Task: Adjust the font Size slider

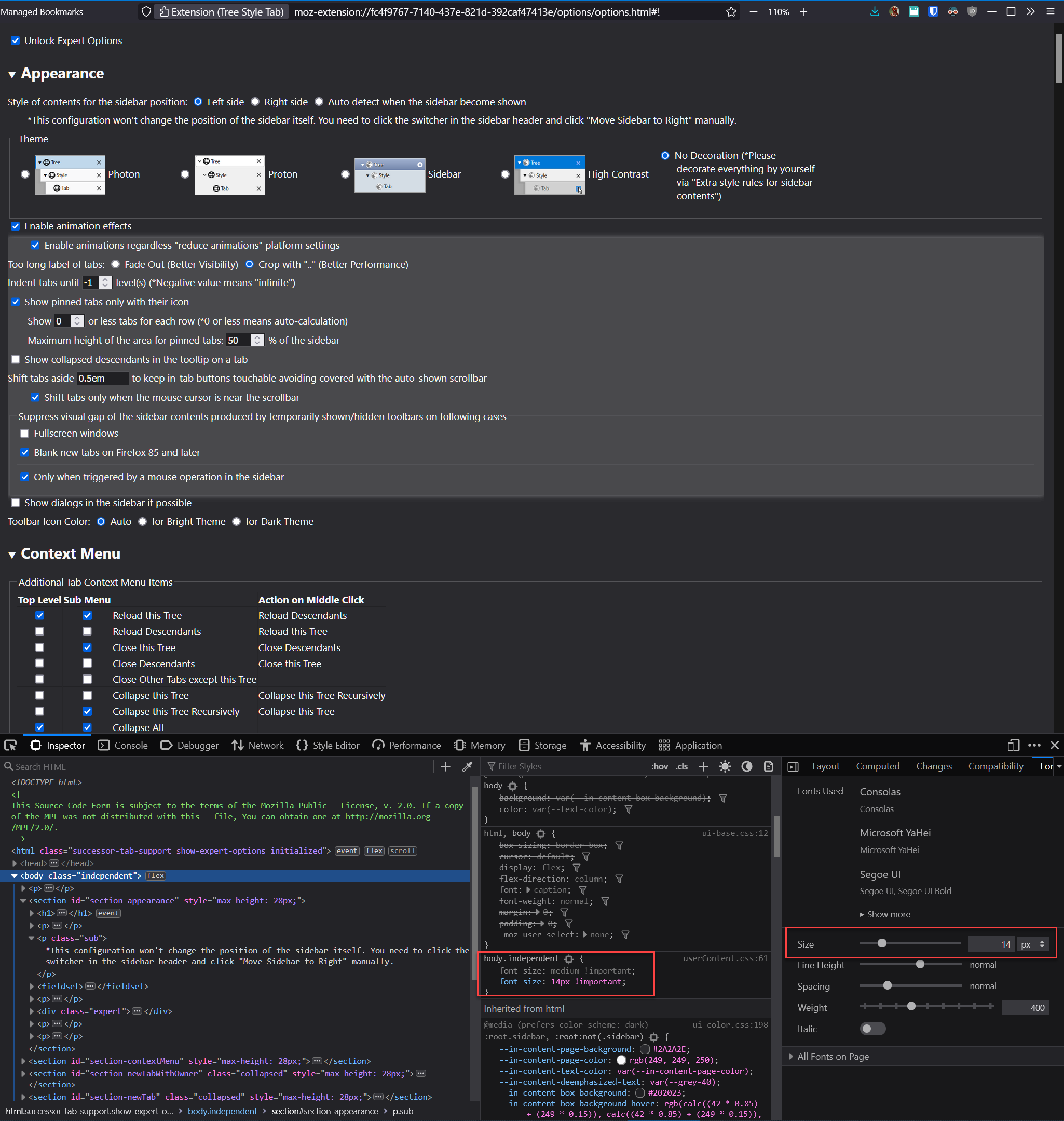Action: [x=910, y=943]
